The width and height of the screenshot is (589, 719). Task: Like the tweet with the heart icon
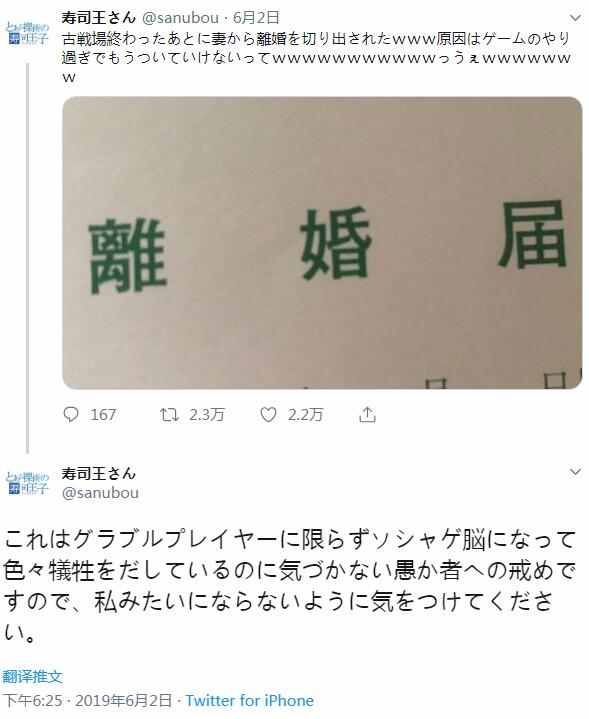pyautogui.click(x=268, y=415)
